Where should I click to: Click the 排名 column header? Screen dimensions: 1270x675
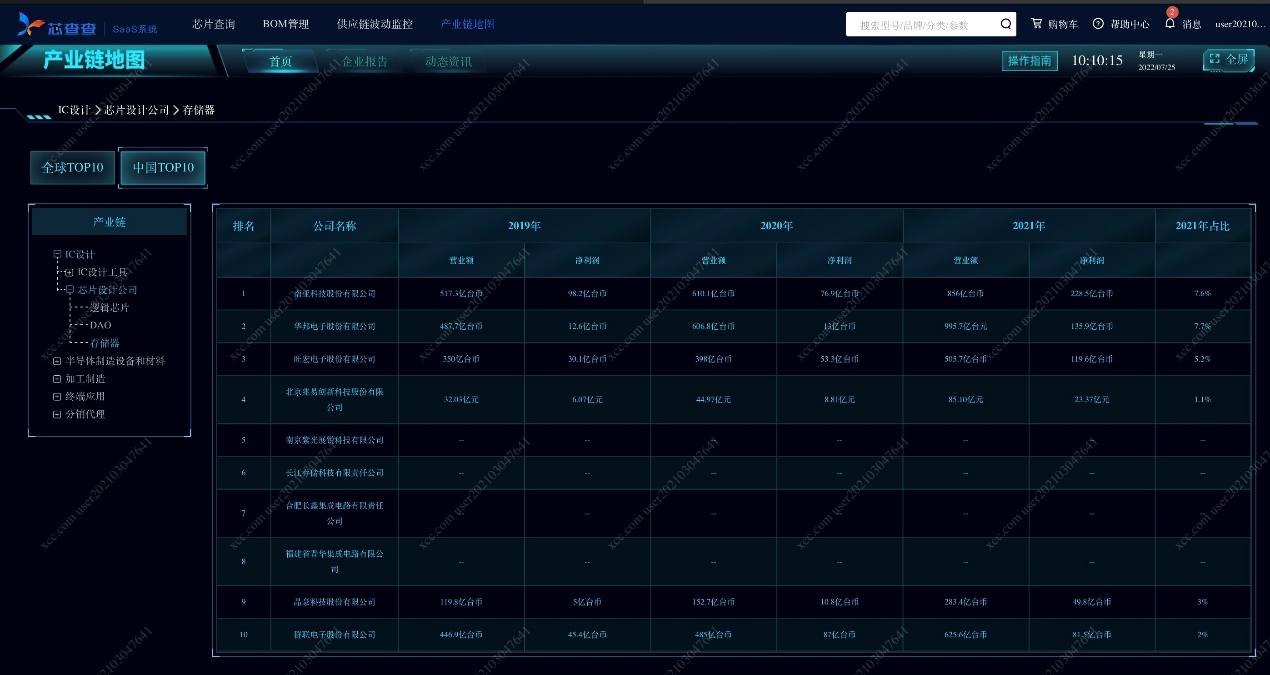(x=244, y=226)
